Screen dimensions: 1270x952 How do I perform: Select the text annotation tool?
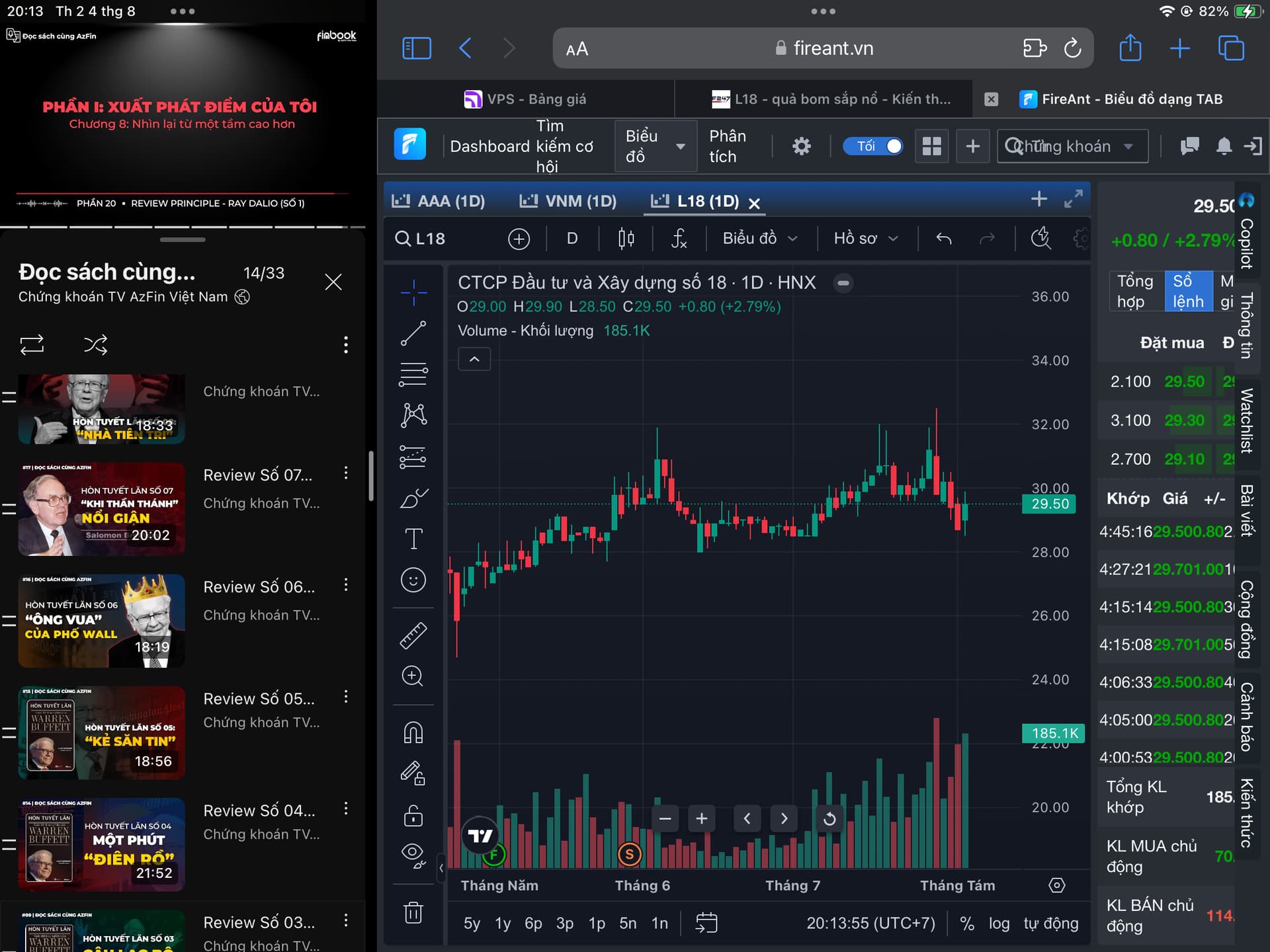click(x=413, y=539)
